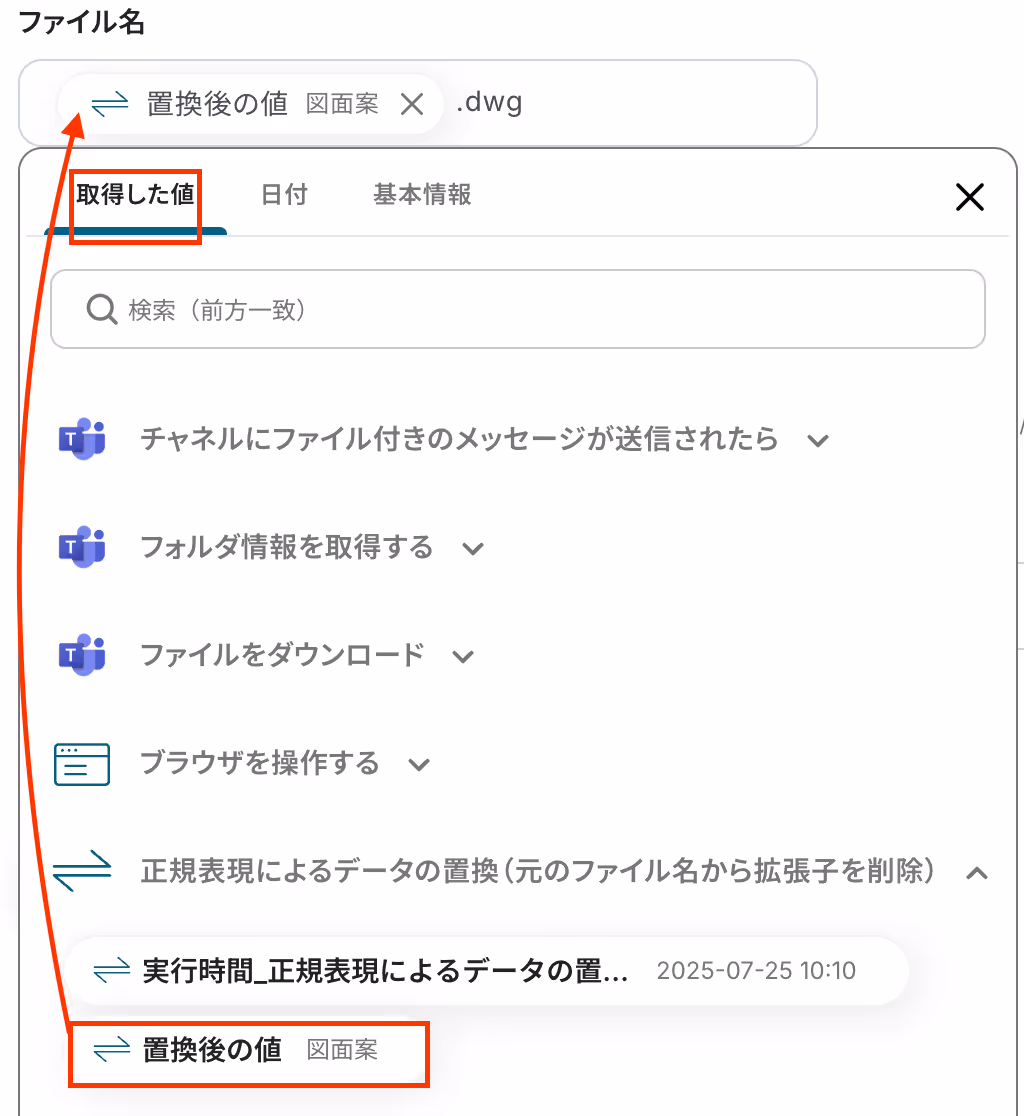Screen dimensions: 1024x1116
Task: Click the magnifier icon in the search box
Action: 102,310
